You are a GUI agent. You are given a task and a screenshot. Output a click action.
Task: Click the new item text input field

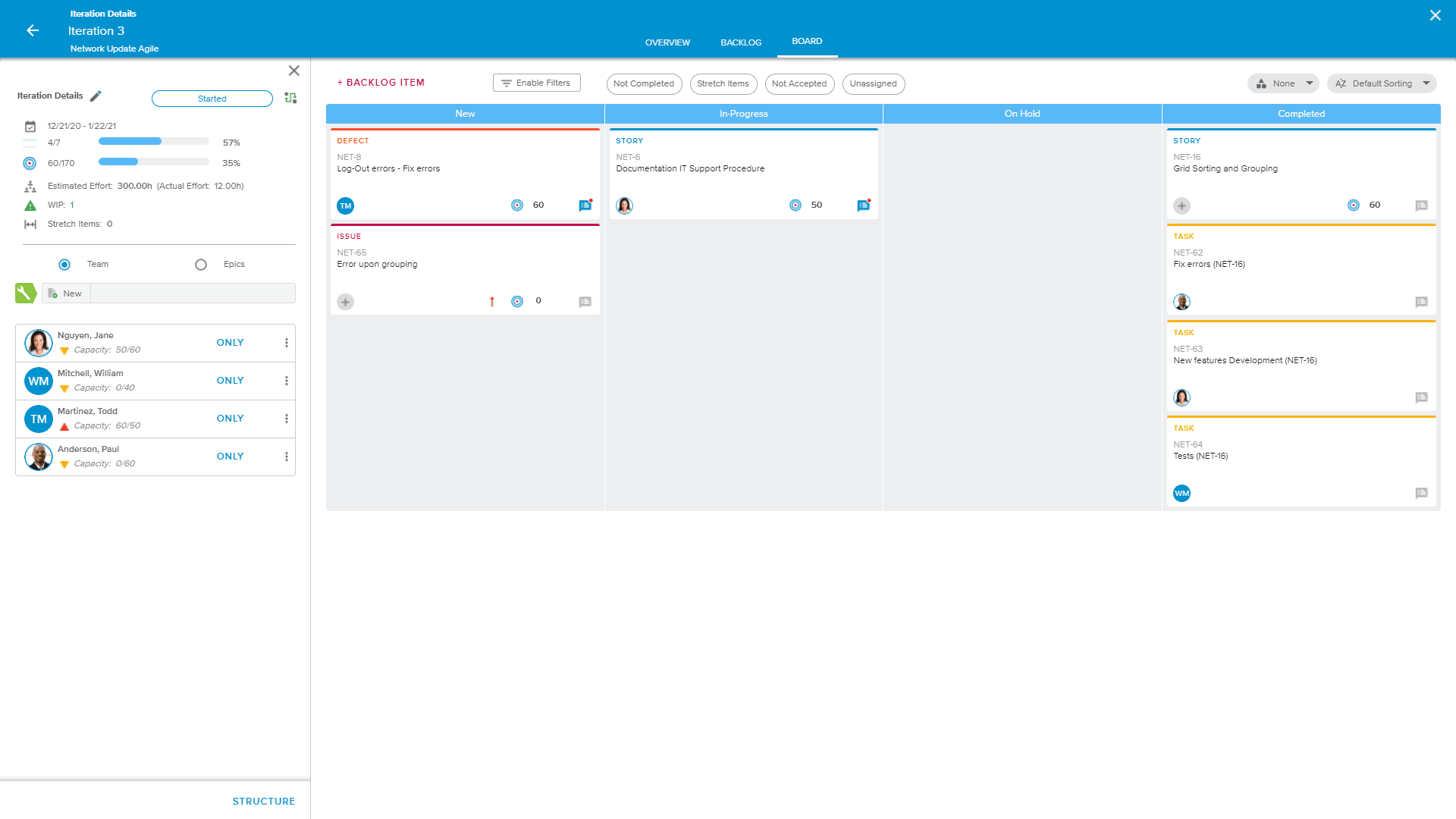click(x=193, y=293)
